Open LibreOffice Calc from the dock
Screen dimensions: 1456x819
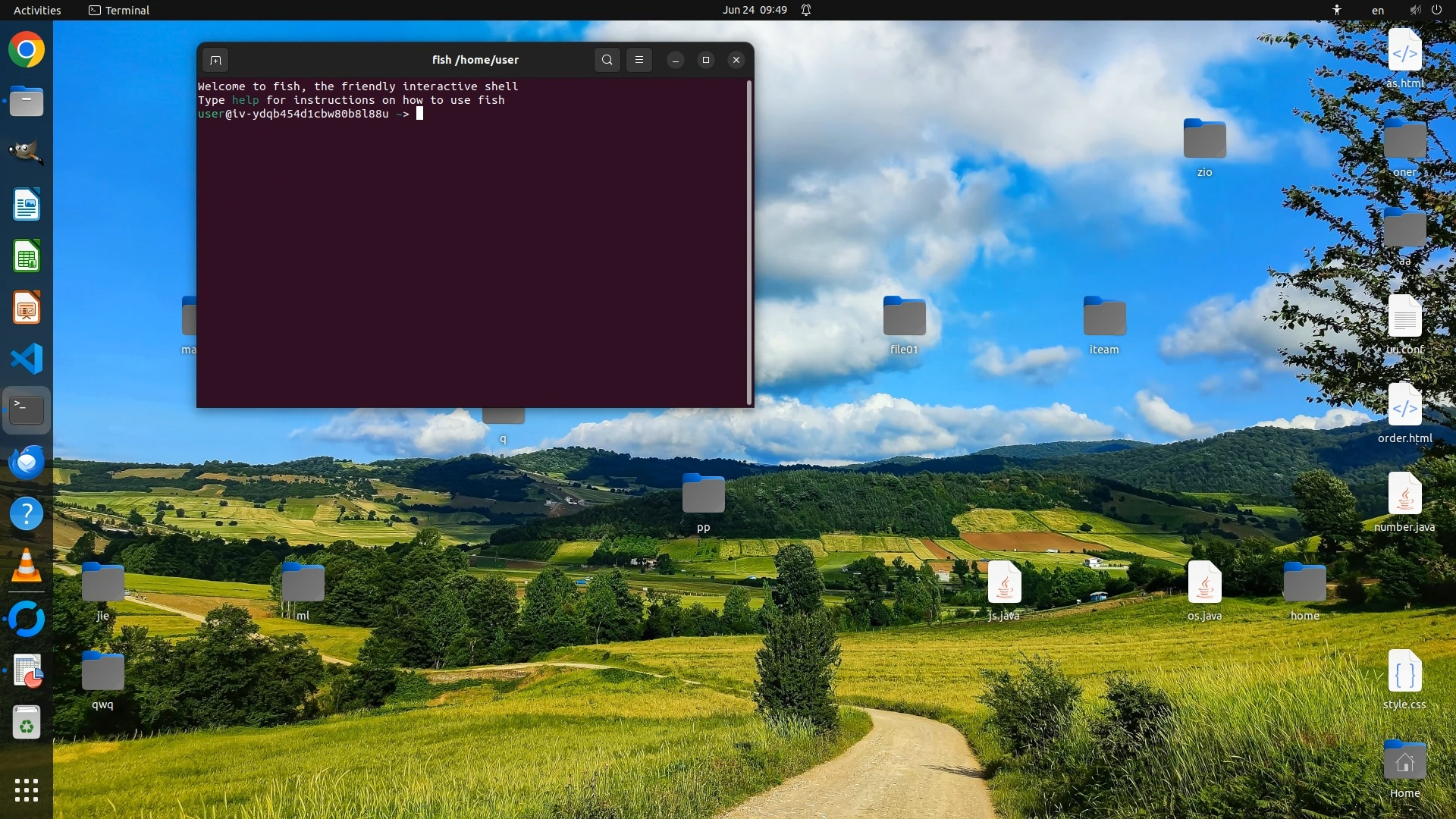coord(27,256)
